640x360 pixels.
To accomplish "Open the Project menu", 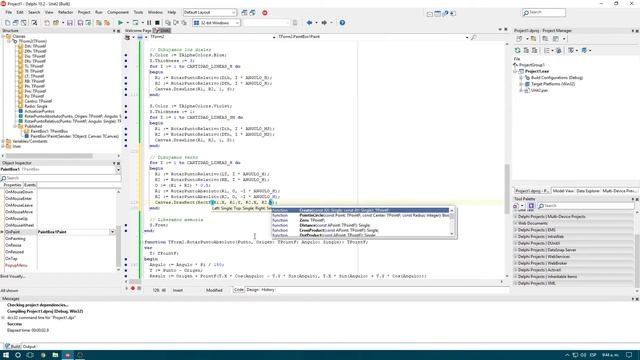I will click(84, 13).
